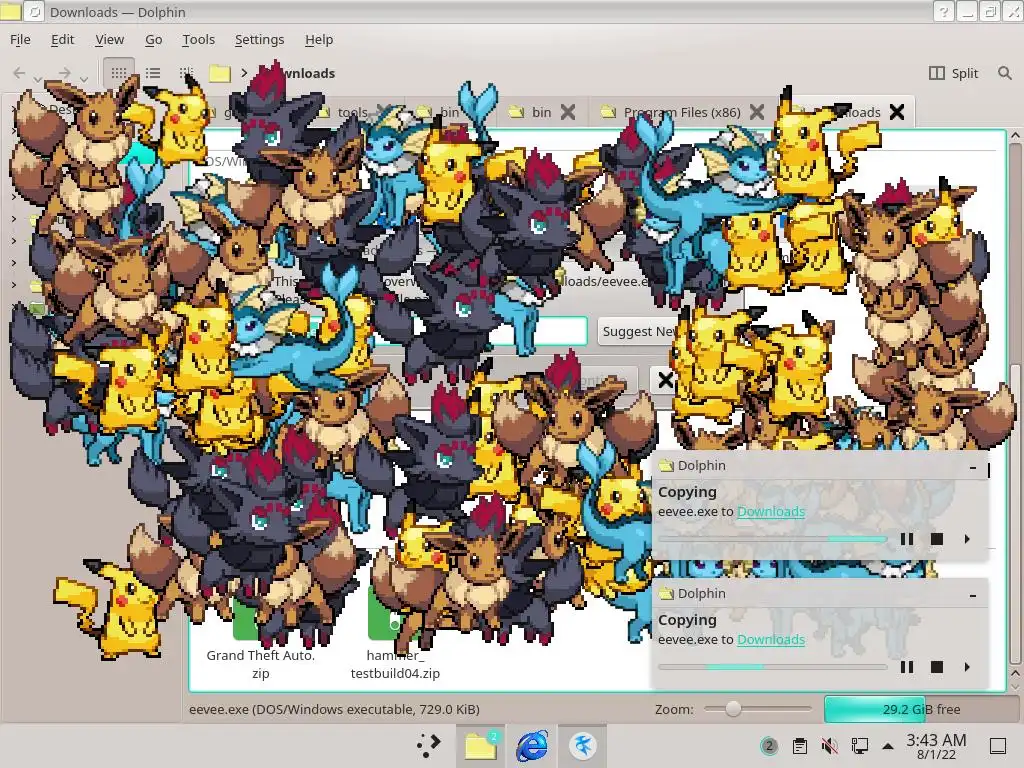Pause the upper eevee.exe copy job
The image size is (1024, 768).
pos(906,539)
